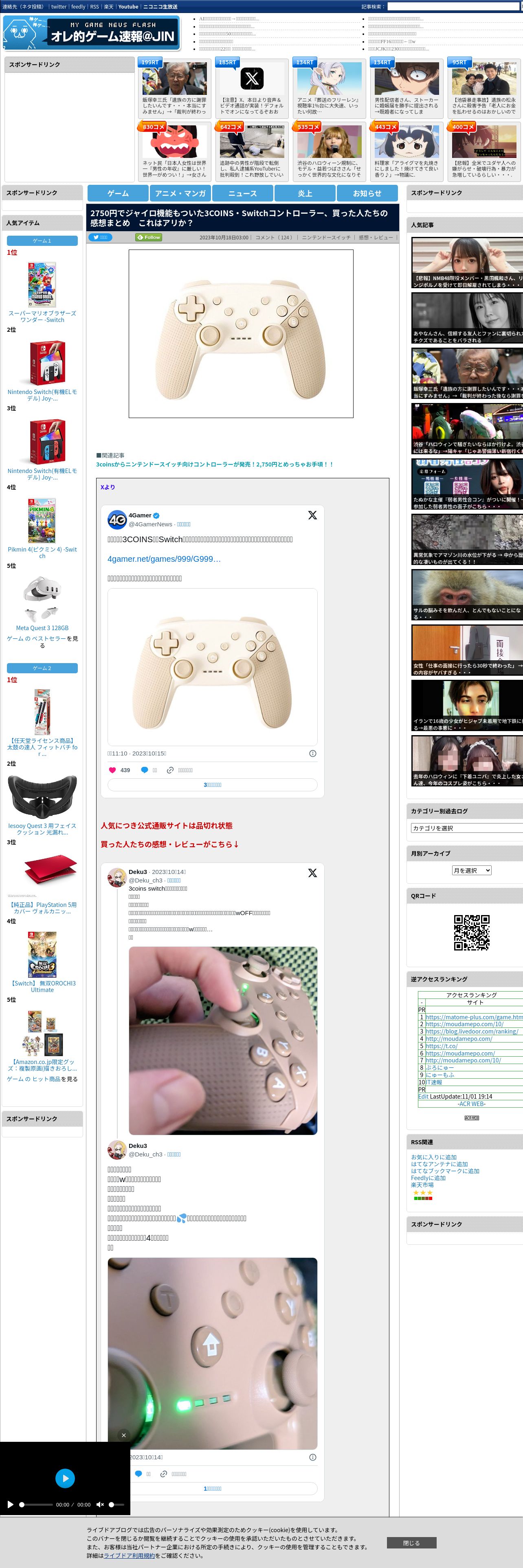Open the info icon on the 4Gamer tweet
The image size is (523, 1568).
click(x=313, y=753)
